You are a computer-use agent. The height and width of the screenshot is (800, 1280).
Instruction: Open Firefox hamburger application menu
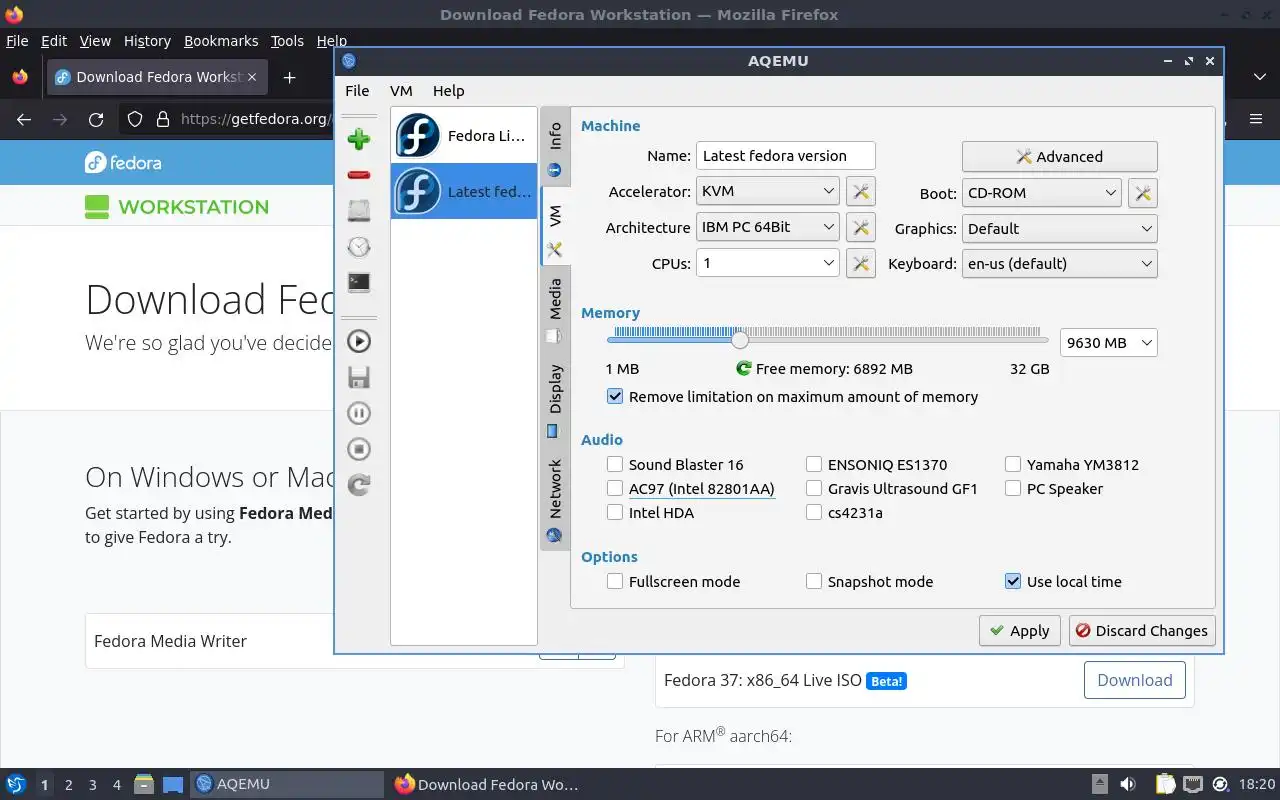click(1256, 119)
